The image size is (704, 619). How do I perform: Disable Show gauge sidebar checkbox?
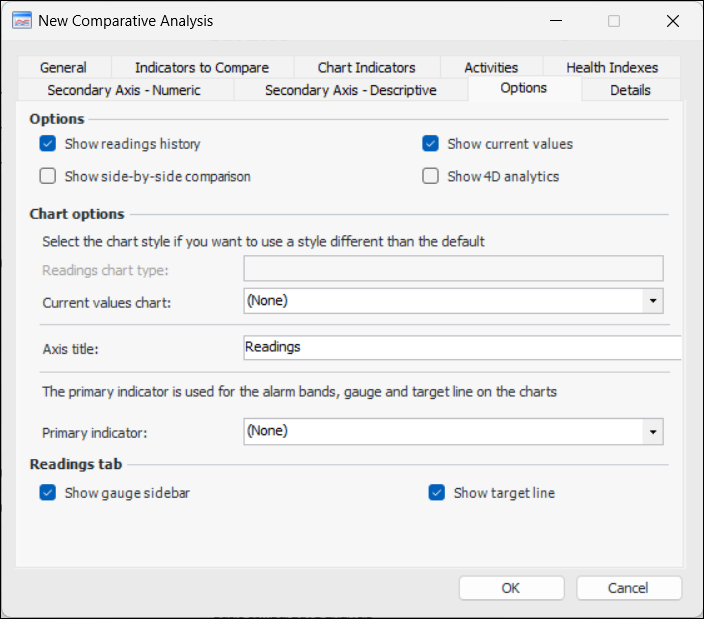(x=48, y=493)
